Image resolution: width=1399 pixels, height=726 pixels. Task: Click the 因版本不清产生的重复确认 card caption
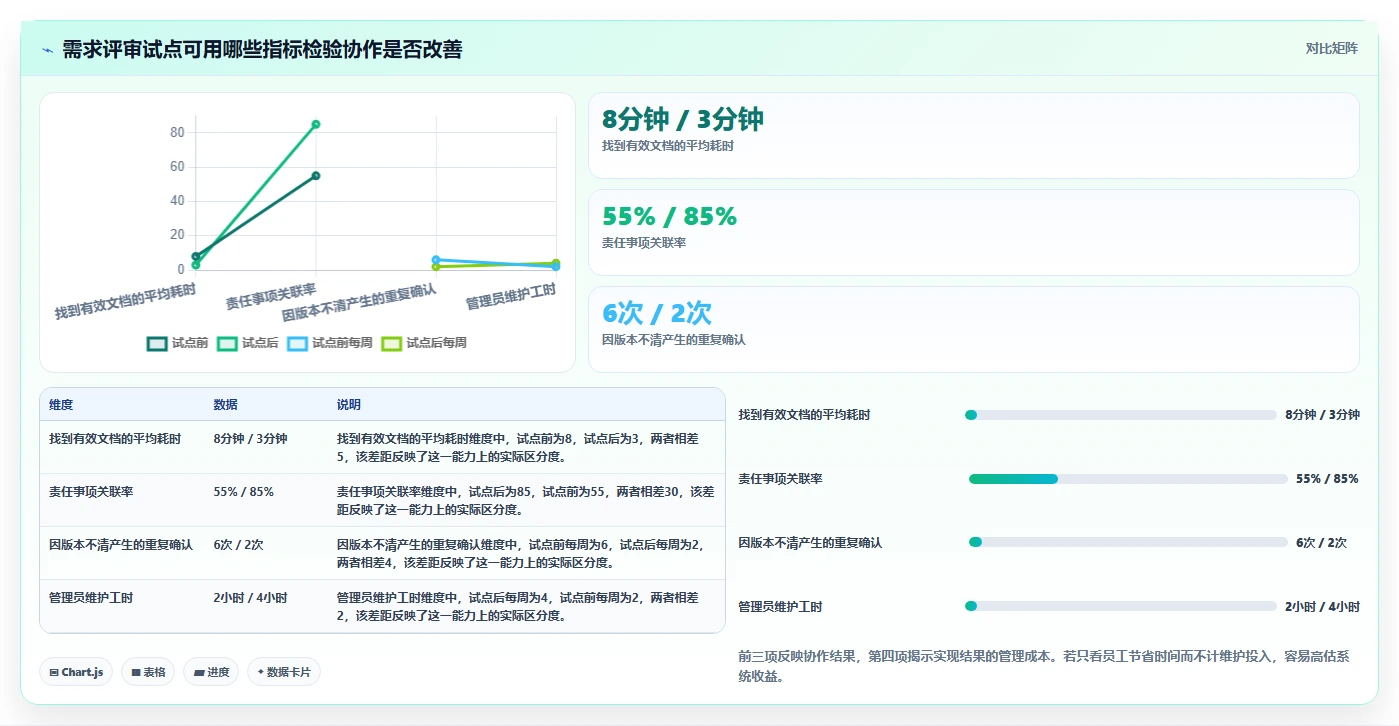point(674,340)
